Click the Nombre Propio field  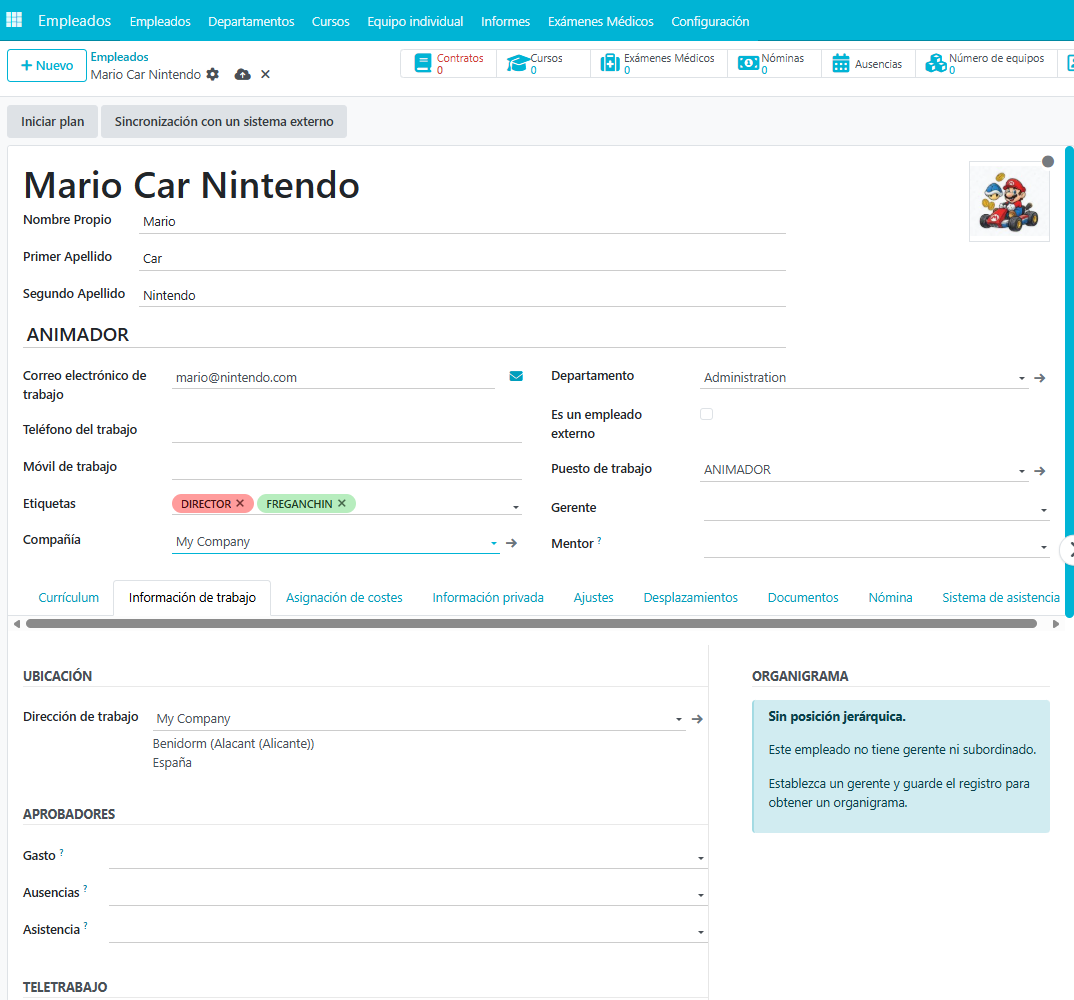click(462, 221)
